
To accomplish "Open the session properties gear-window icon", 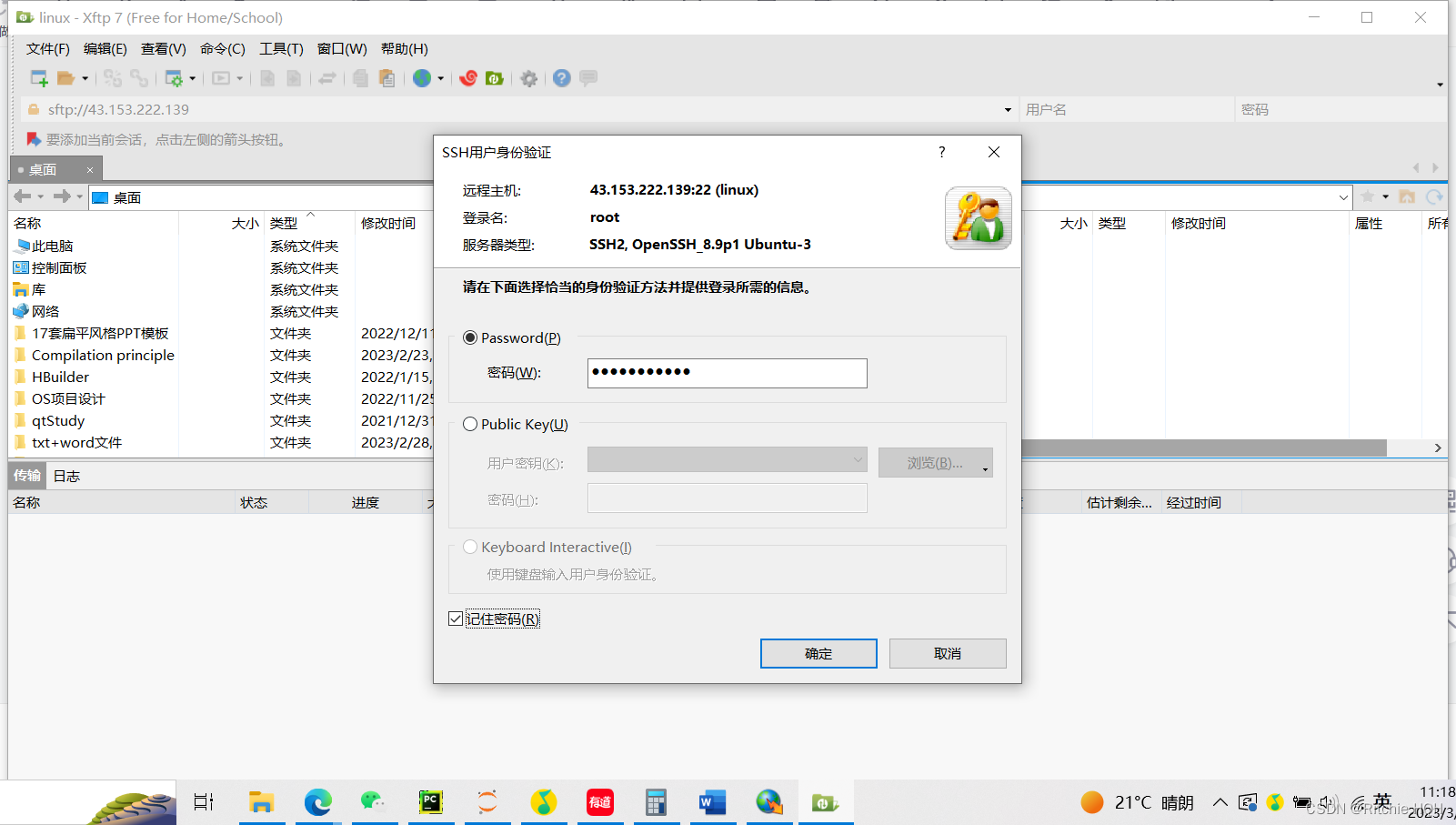I will tap(173, 78).
